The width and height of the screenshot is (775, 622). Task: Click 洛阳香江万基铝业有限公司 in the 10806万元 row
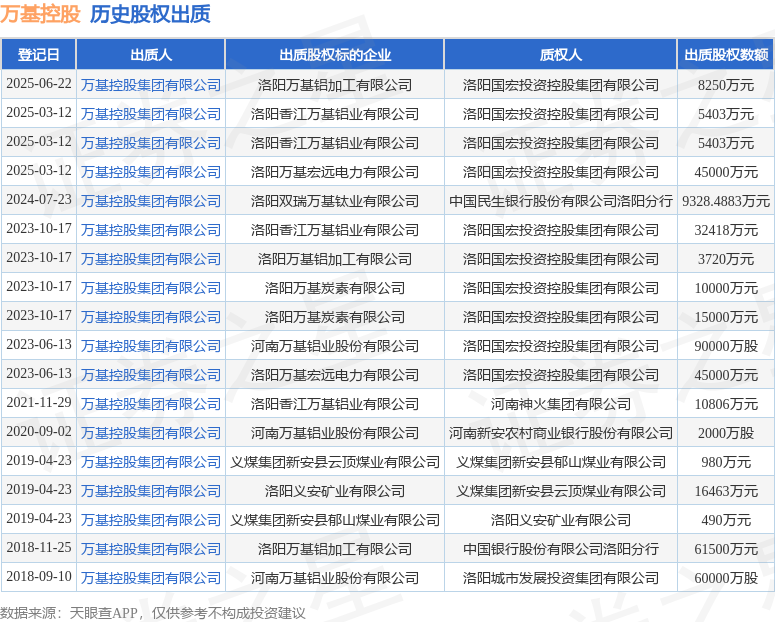click(x=335, y=404)
